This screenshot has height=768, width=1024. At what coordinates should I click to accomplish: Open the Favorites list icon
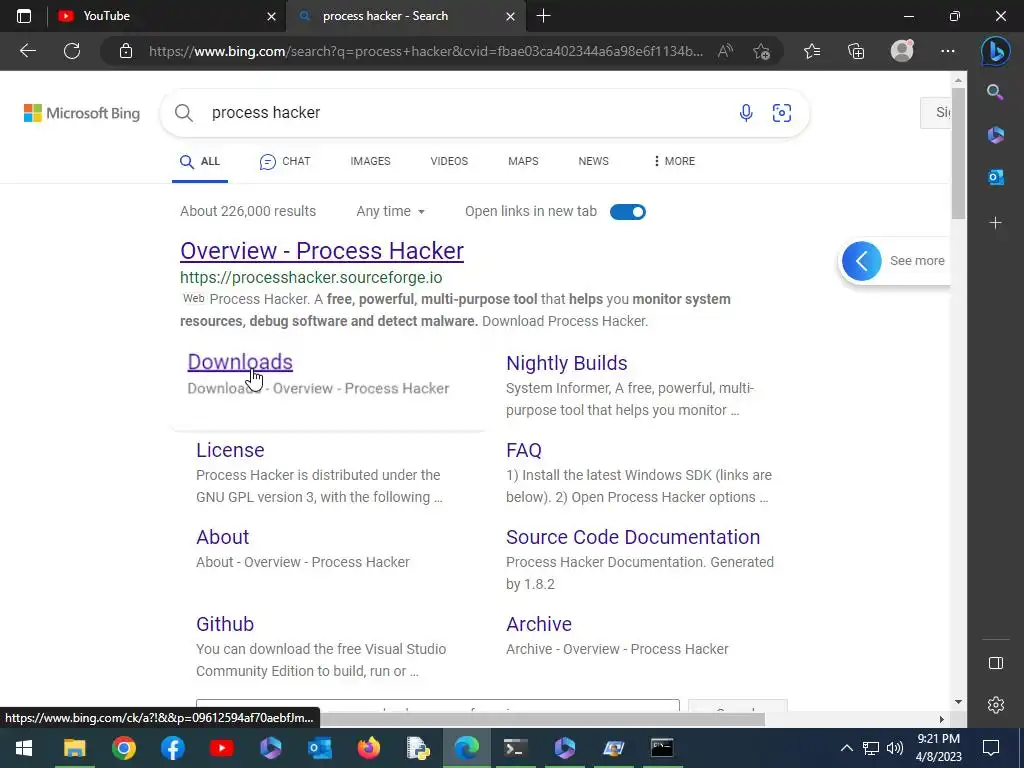pyautogui.click(x=812, y=51)
